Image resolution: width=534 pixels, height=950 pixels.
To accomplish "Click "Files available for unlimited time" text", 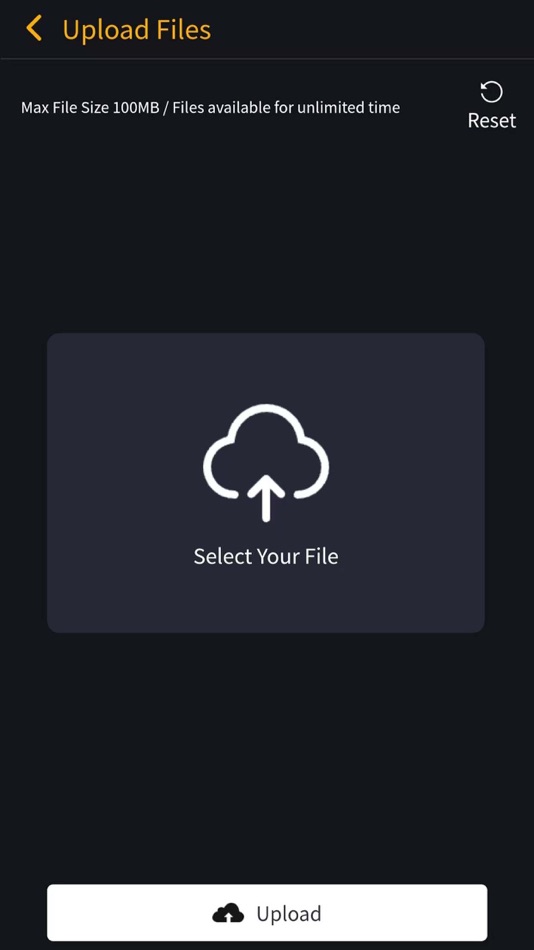I will click(286, 108).
